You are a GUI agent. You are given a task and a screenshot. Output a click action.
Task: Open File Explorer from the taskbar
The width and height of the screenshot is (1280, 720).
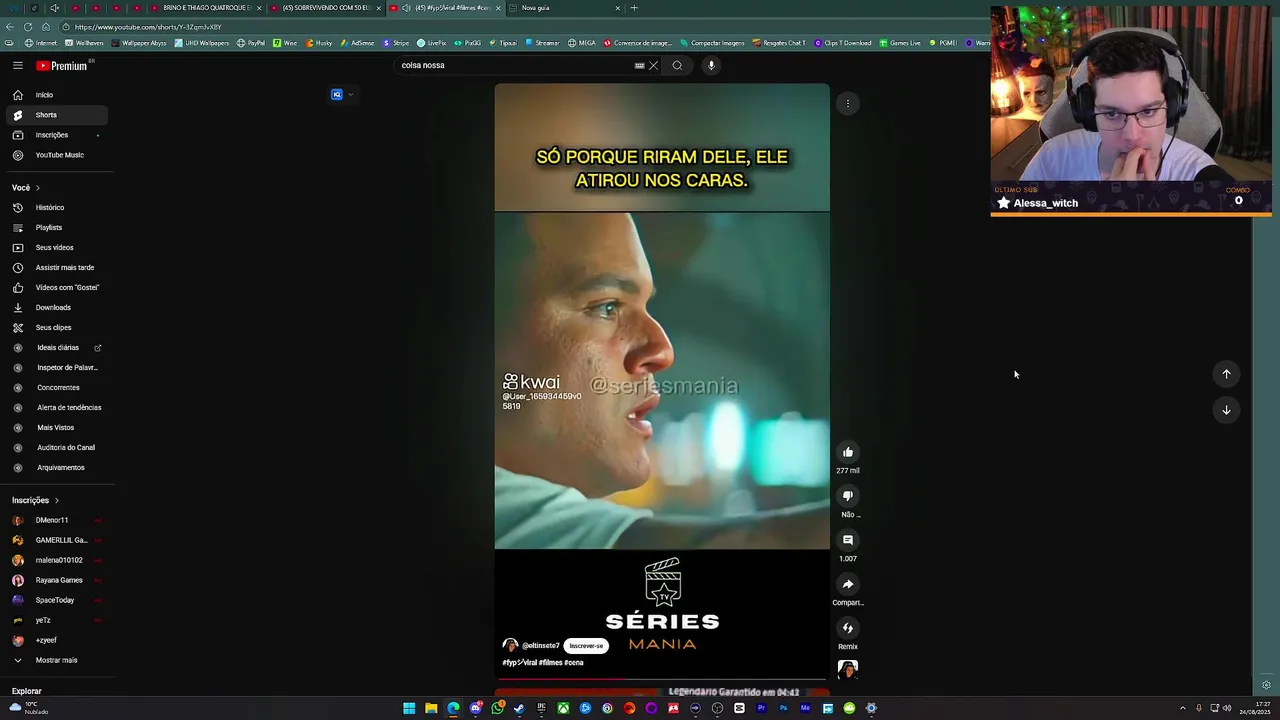coord(431,709)
